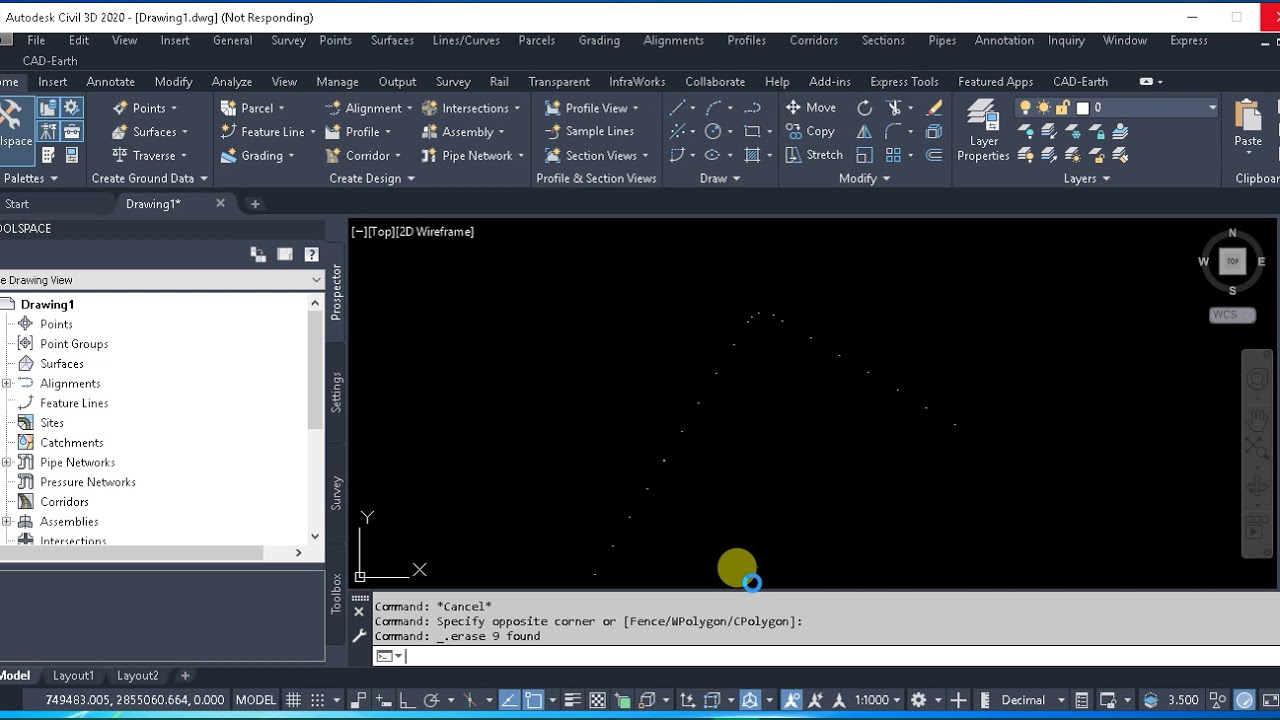
Task: Expand the Modify panel title
Action: (865, 178)
